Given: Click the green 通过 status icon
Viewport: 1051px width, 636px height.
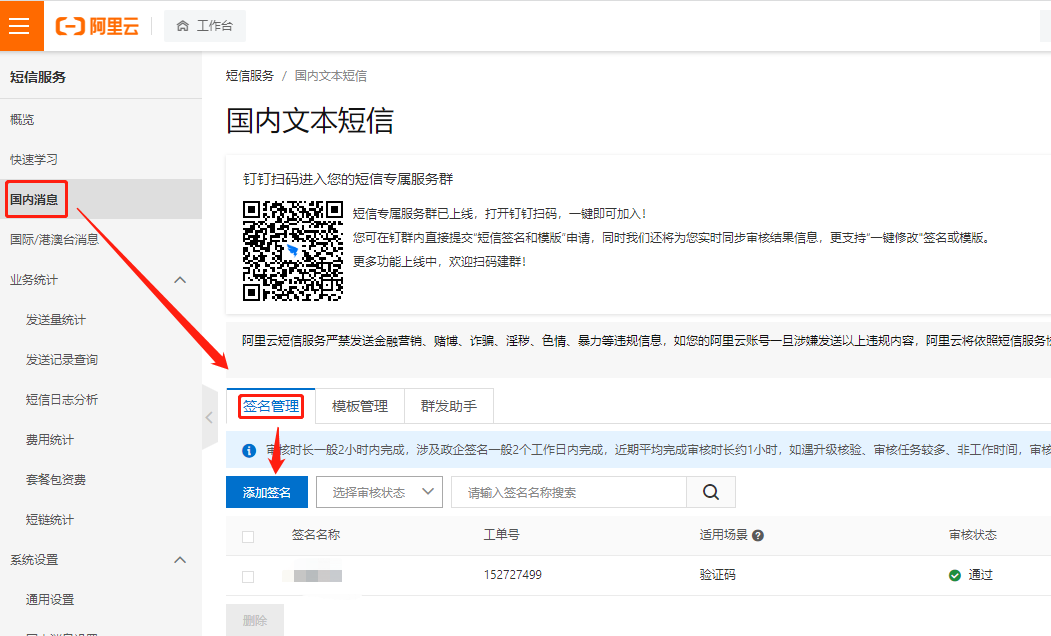Looking at the screenshot, I should coord(955,576).
